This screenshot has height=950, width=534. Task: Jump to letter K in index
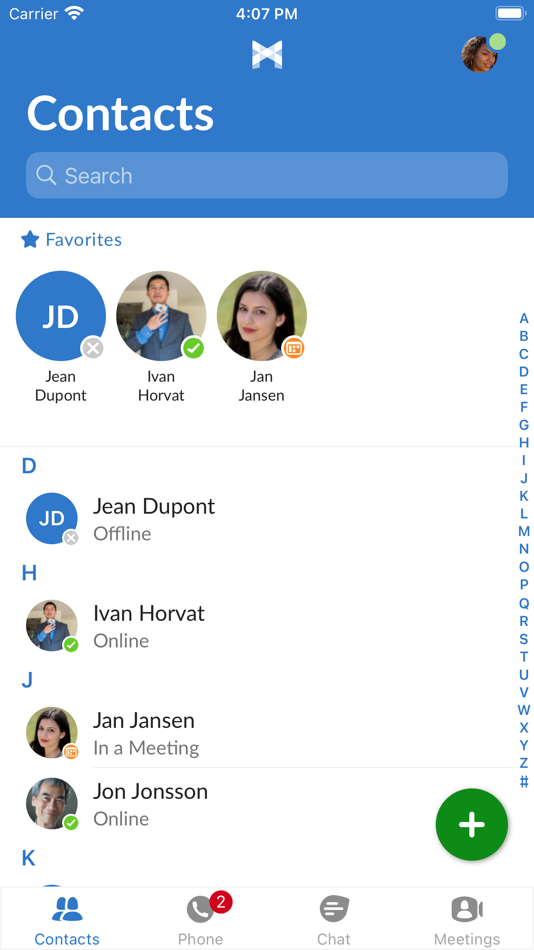[524, 496]
